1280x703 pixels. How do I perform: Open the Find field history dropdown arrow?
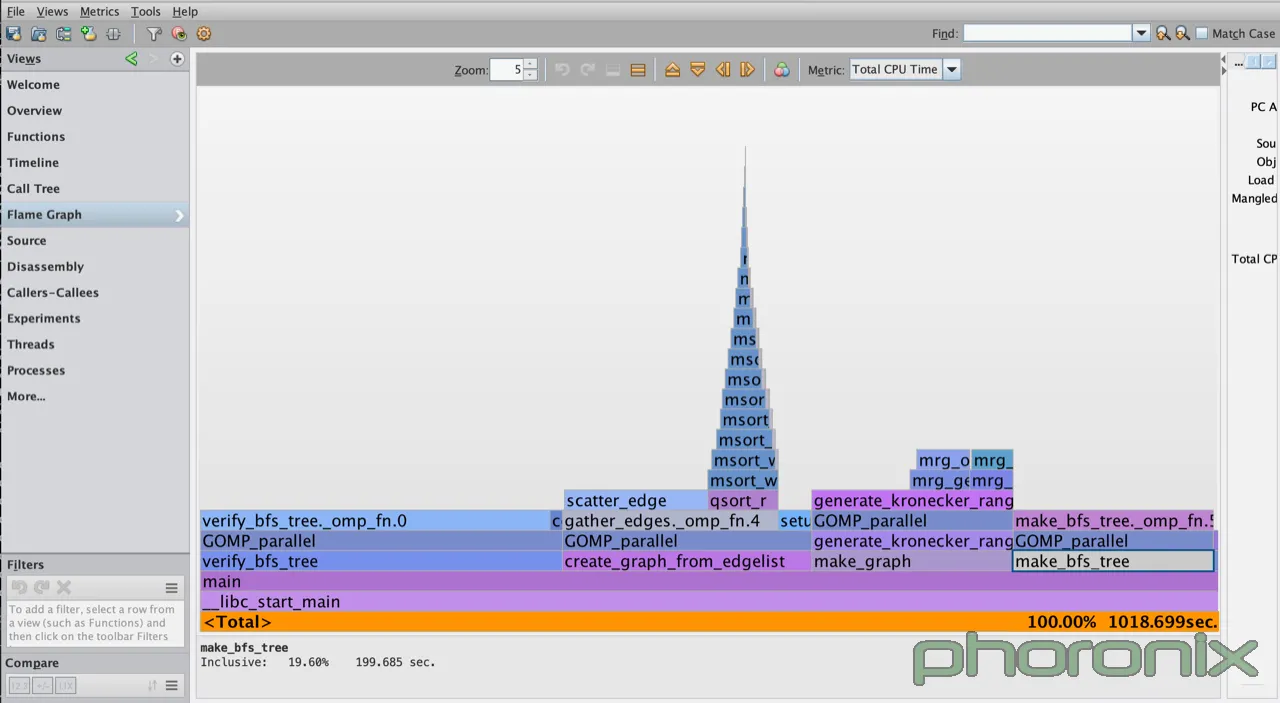(x=1141, y=33)
